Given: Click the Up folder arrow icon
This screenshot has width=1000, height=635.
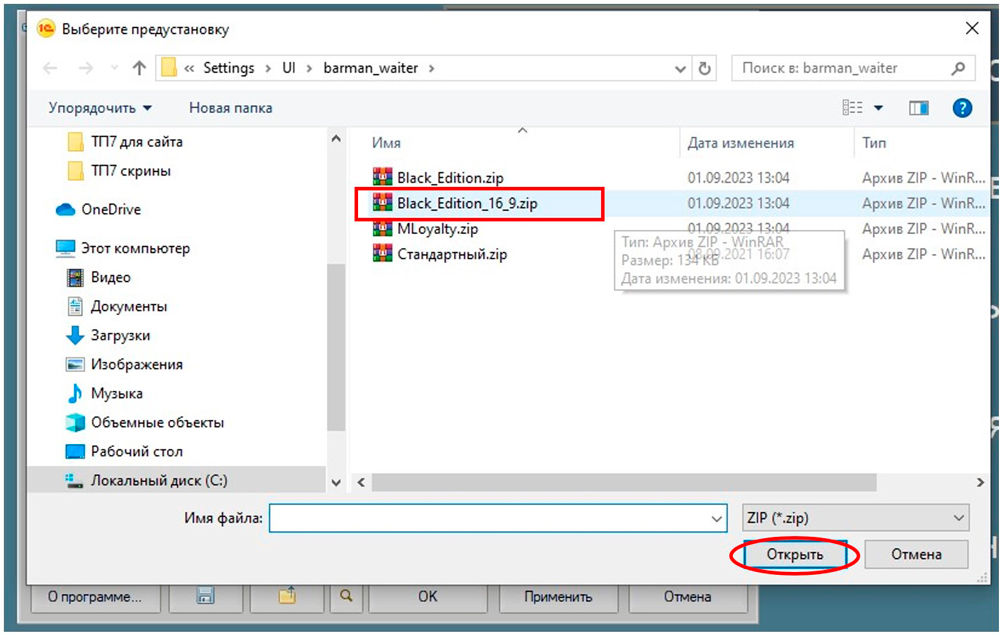Looking at the screenshot, I should coord(139,68).
